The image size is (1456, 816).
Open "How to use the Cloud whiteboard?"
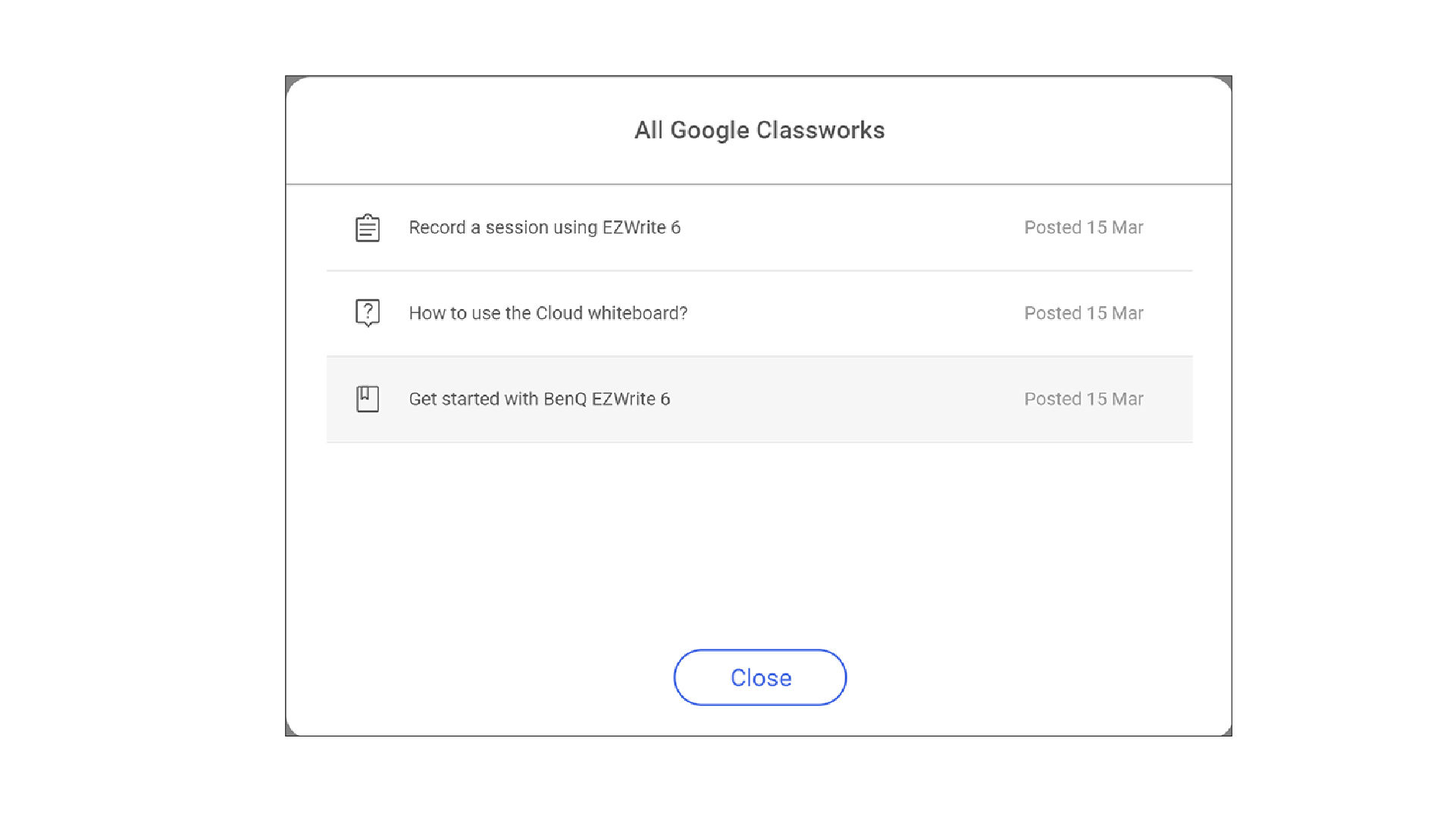[548, 314]
